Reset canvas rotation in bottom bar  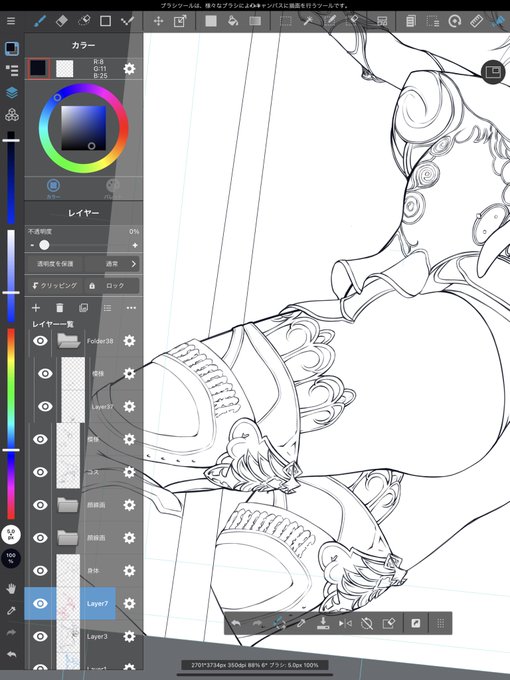[x=367, y=623]
